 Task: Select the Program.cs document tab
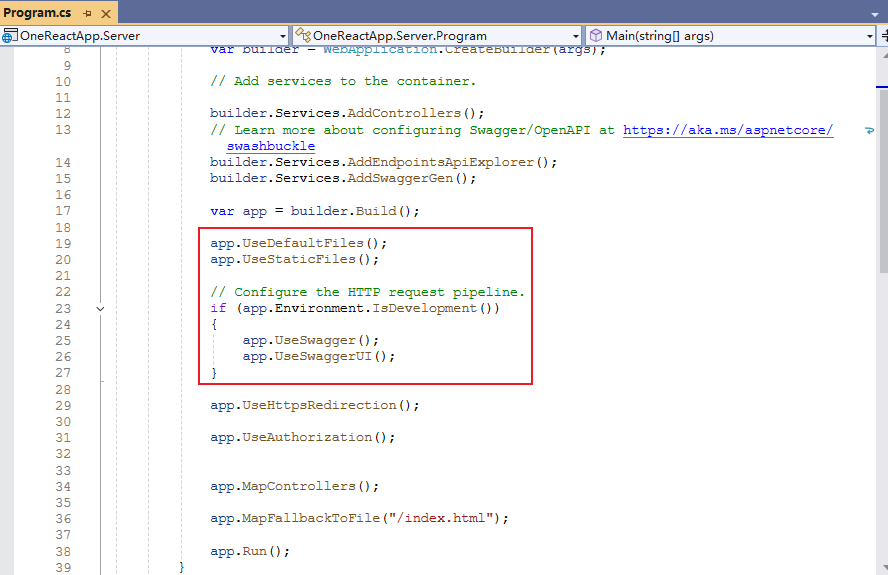[x=37, y=13]
